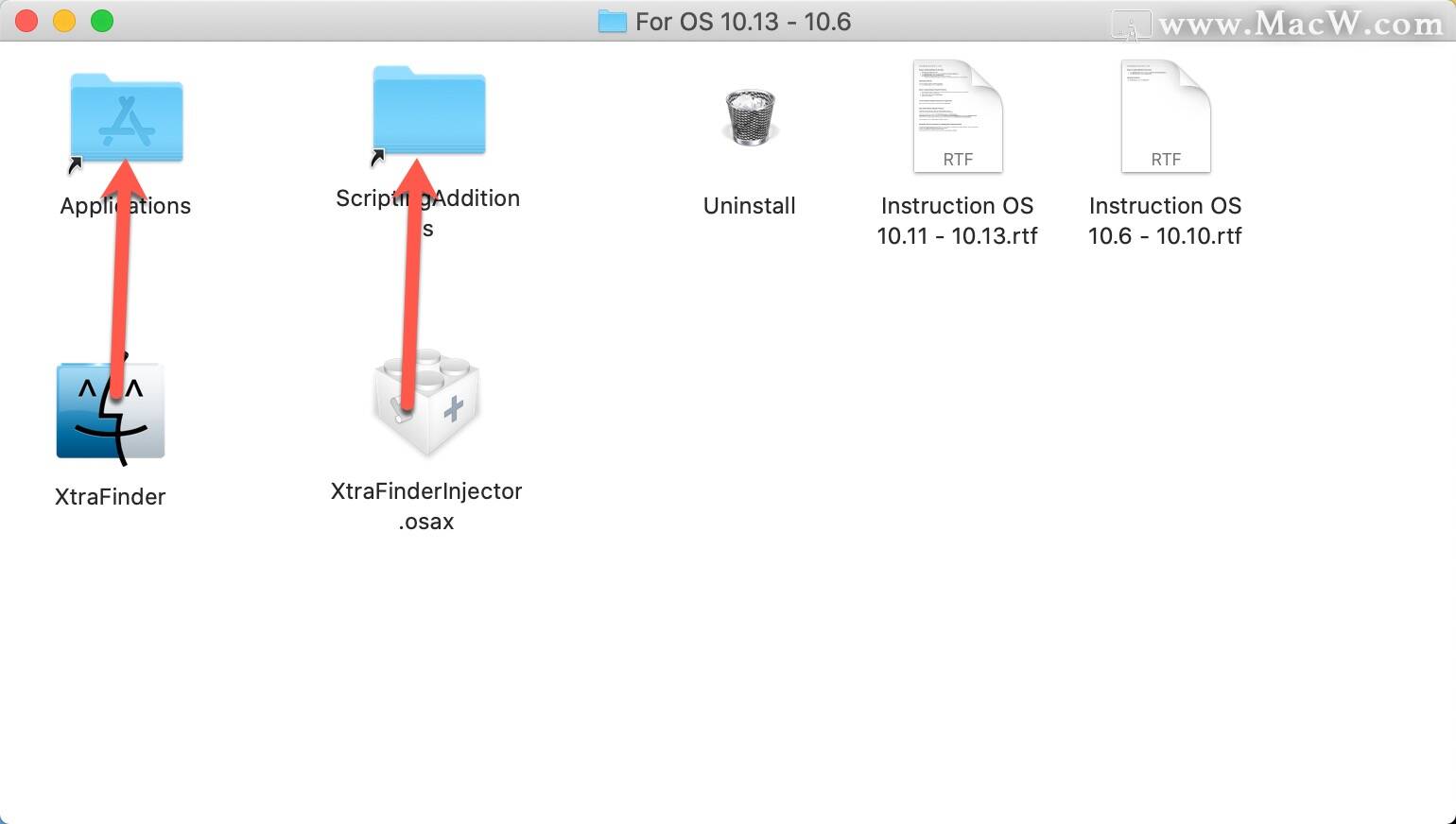Zoom the window with the green button
This screenshot has height=824, width=1456.
coord(102,21)
